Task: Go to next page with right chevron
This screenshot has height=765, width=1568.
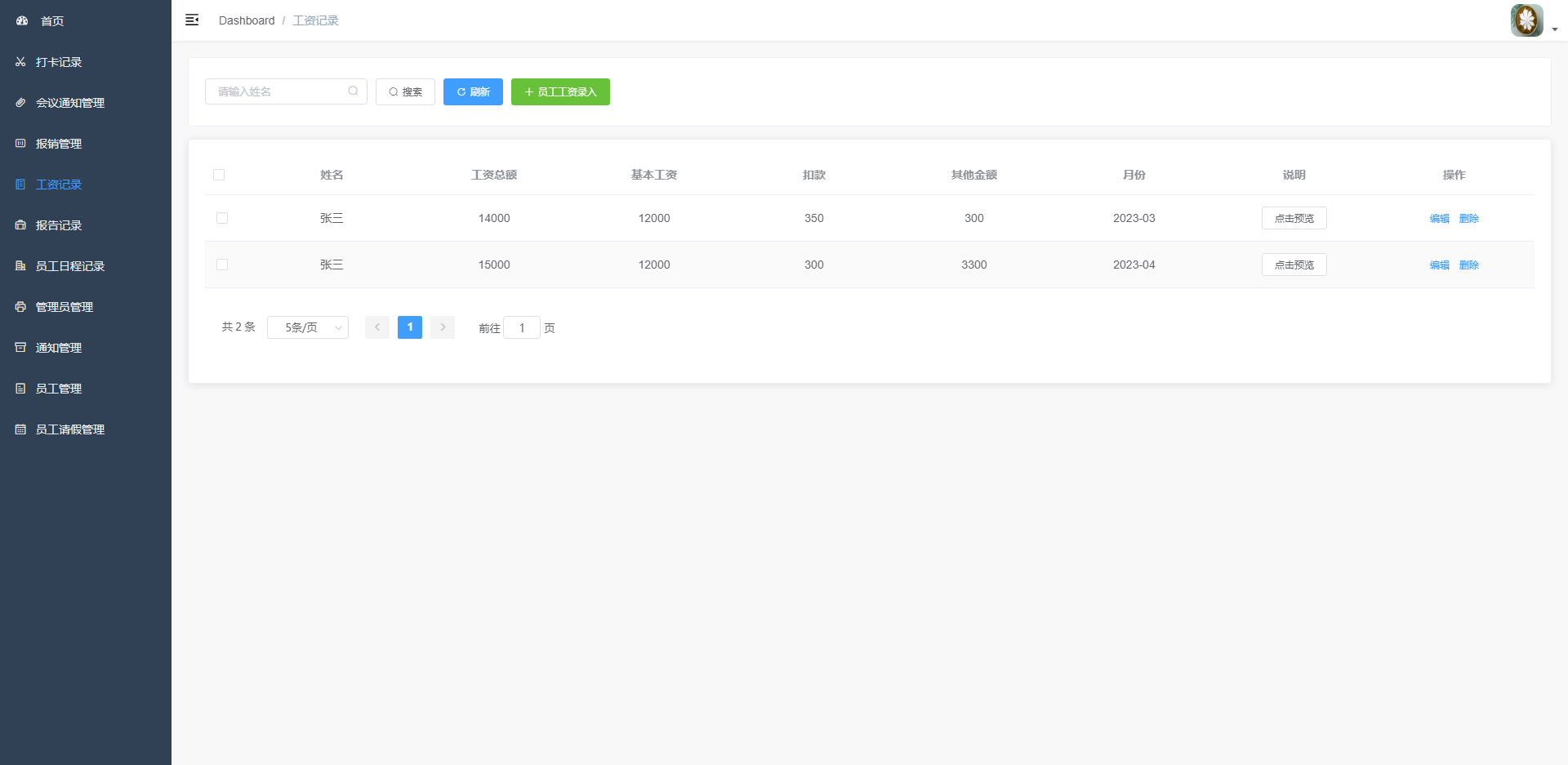Action: 443,327
